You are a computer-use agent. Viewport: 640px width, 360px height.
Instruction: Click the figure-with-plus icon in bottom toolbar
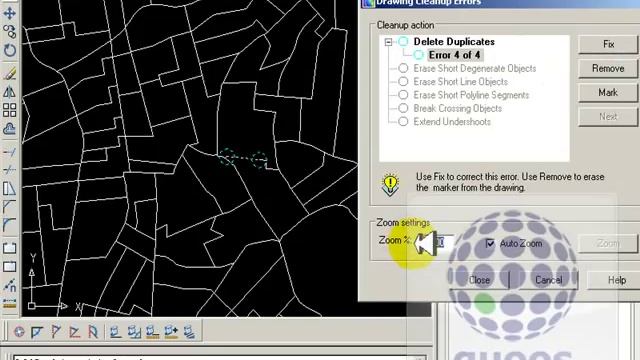[x=171, y=332]
